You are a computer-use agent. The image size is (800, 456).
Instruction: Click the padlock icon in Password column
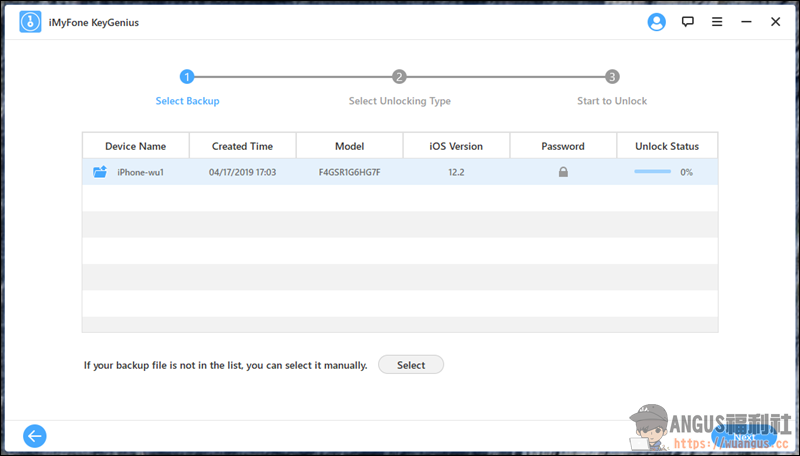(x=563, y=172)
